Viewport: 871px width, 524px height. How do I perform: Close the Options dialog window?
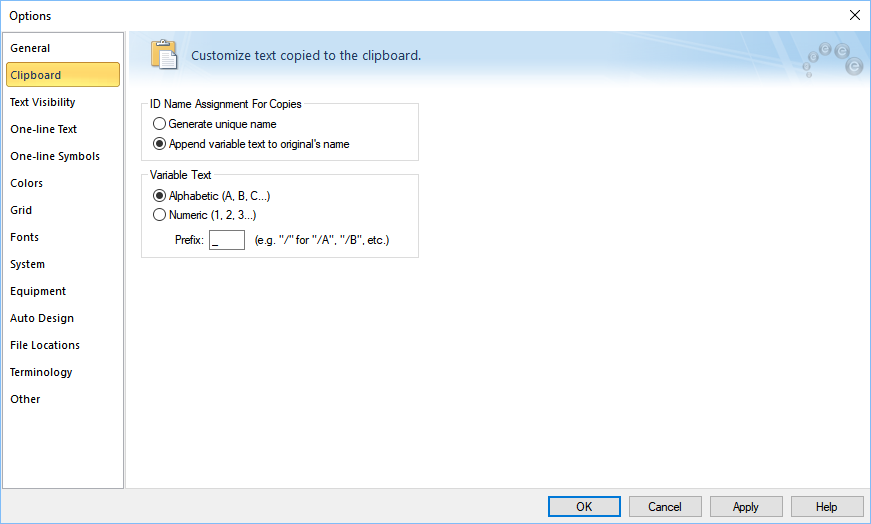click(x=854, y=15)
